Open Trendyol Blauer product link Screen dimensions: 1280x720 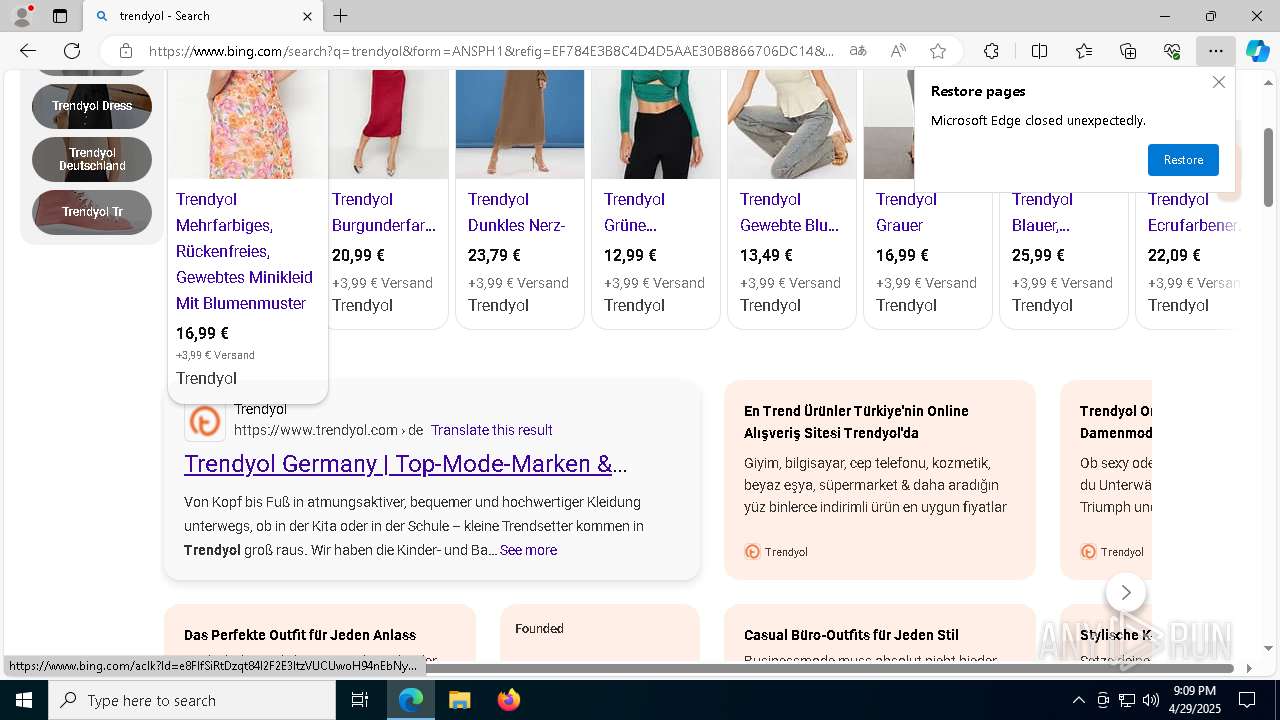click(x=1042, y=212)
